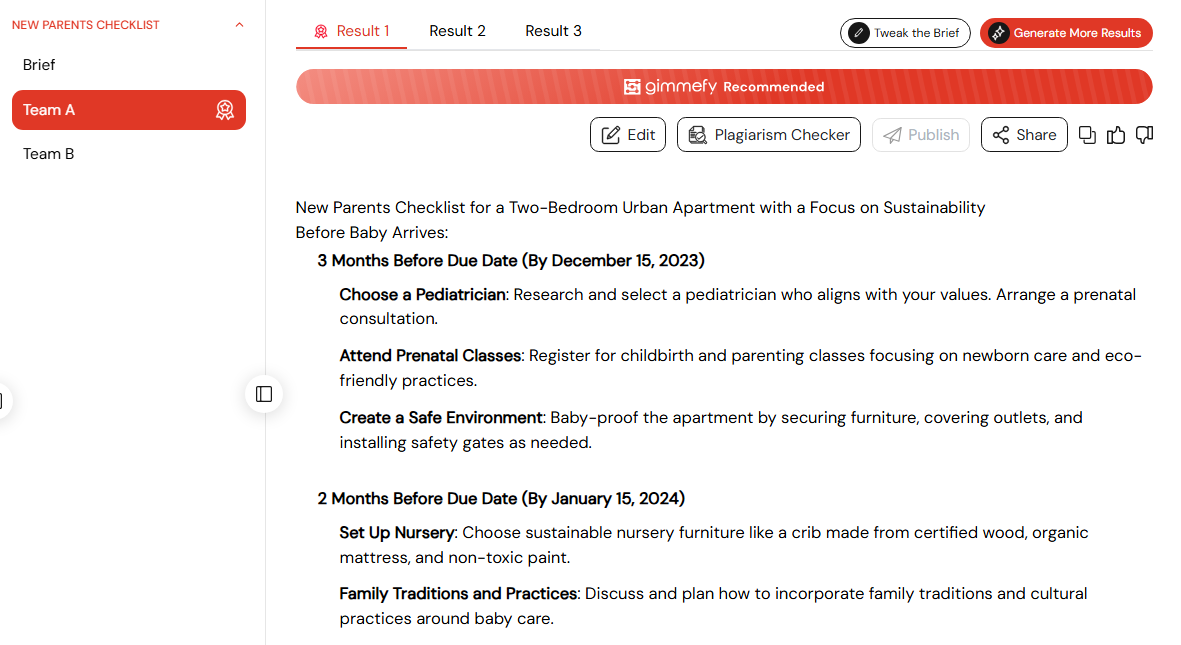
Task: Click the copy result icon
Action: click(1087, 135)
